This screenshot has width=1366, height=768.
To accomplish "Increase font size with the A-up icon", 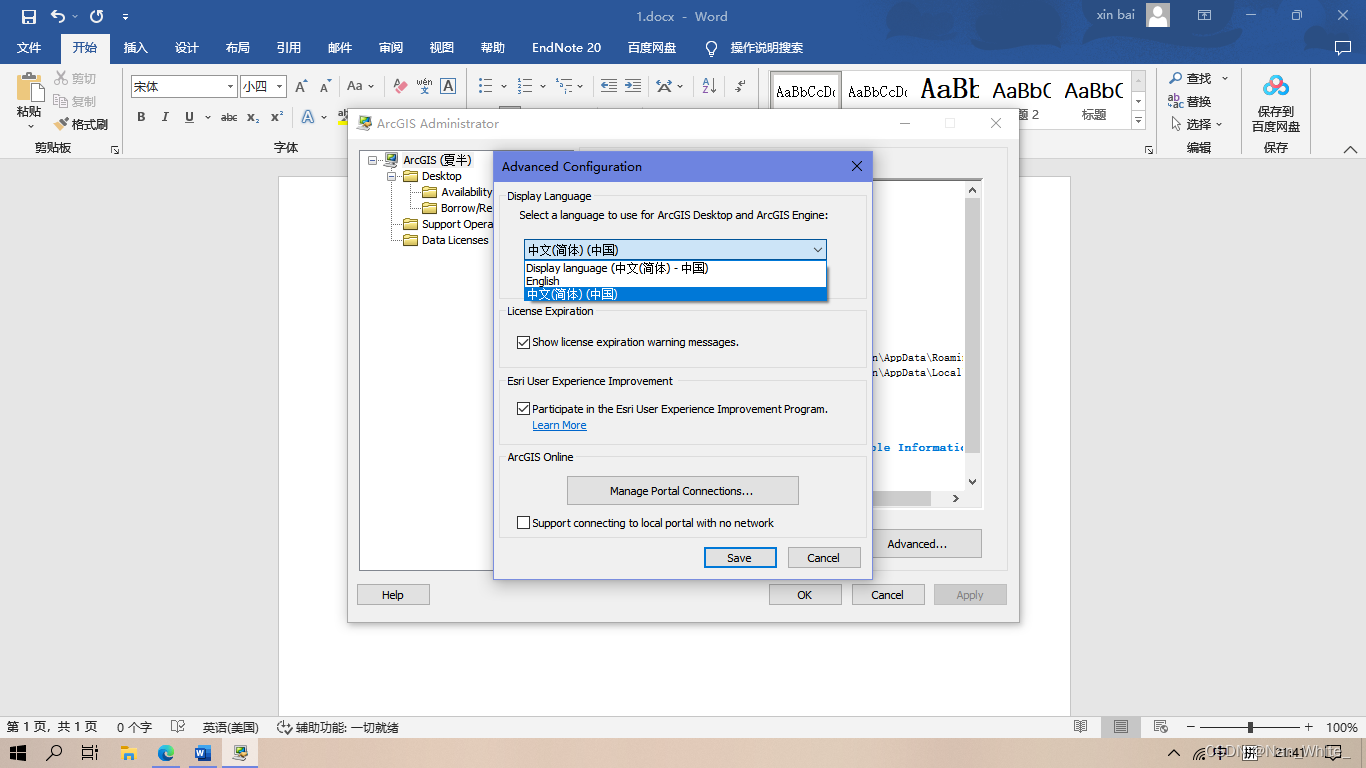I will [x=301, y=86].
